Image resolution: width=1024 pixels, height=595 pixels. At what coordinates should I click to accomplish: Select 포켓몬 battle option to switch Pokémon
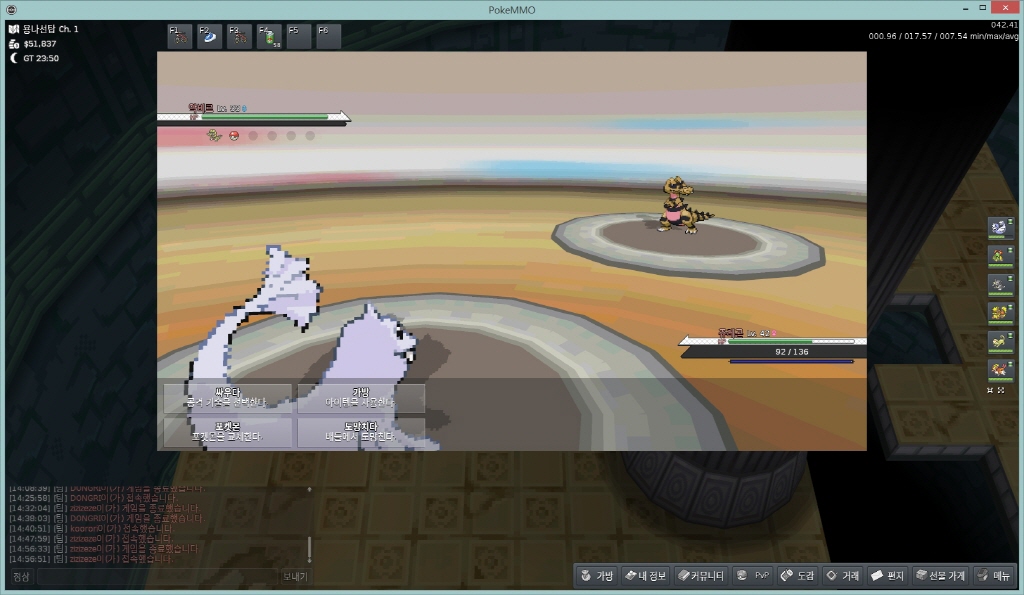[x=228, y=432]
